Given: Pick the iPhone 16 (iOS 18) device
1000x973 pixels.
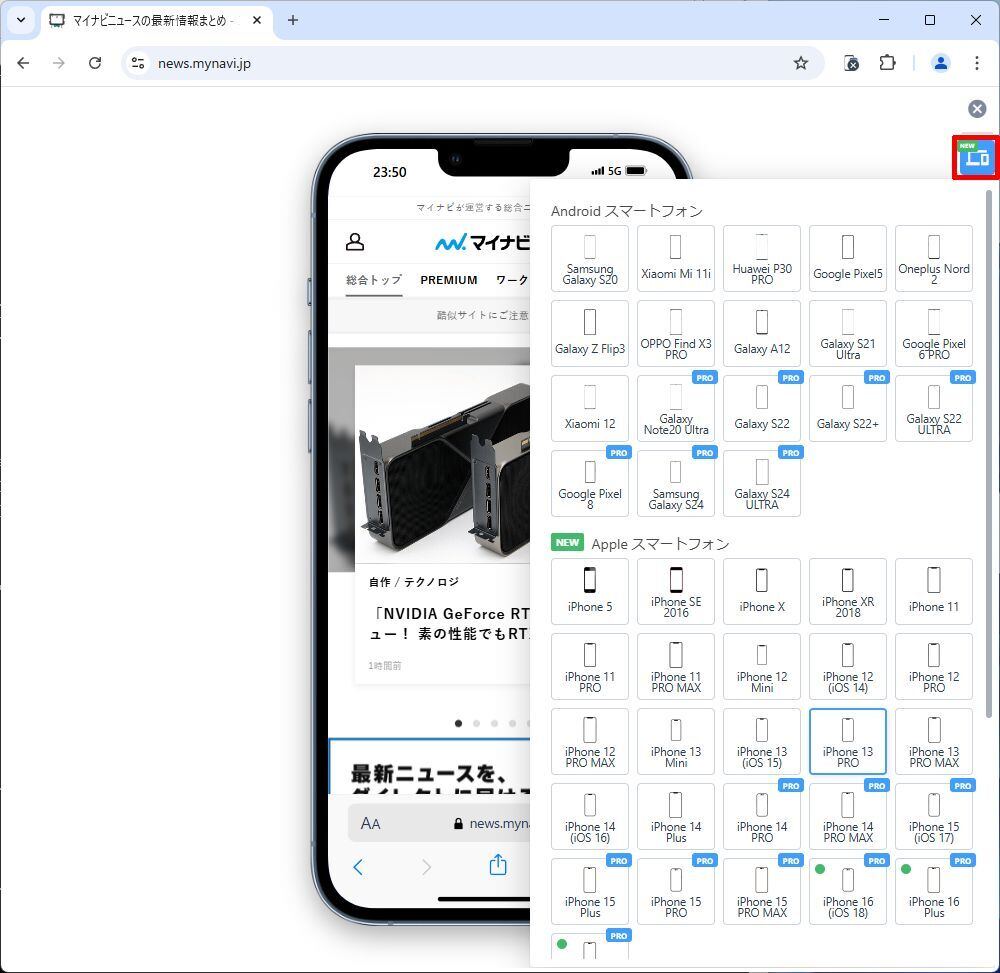Looking at the screenshot, I should click(848, 891).
